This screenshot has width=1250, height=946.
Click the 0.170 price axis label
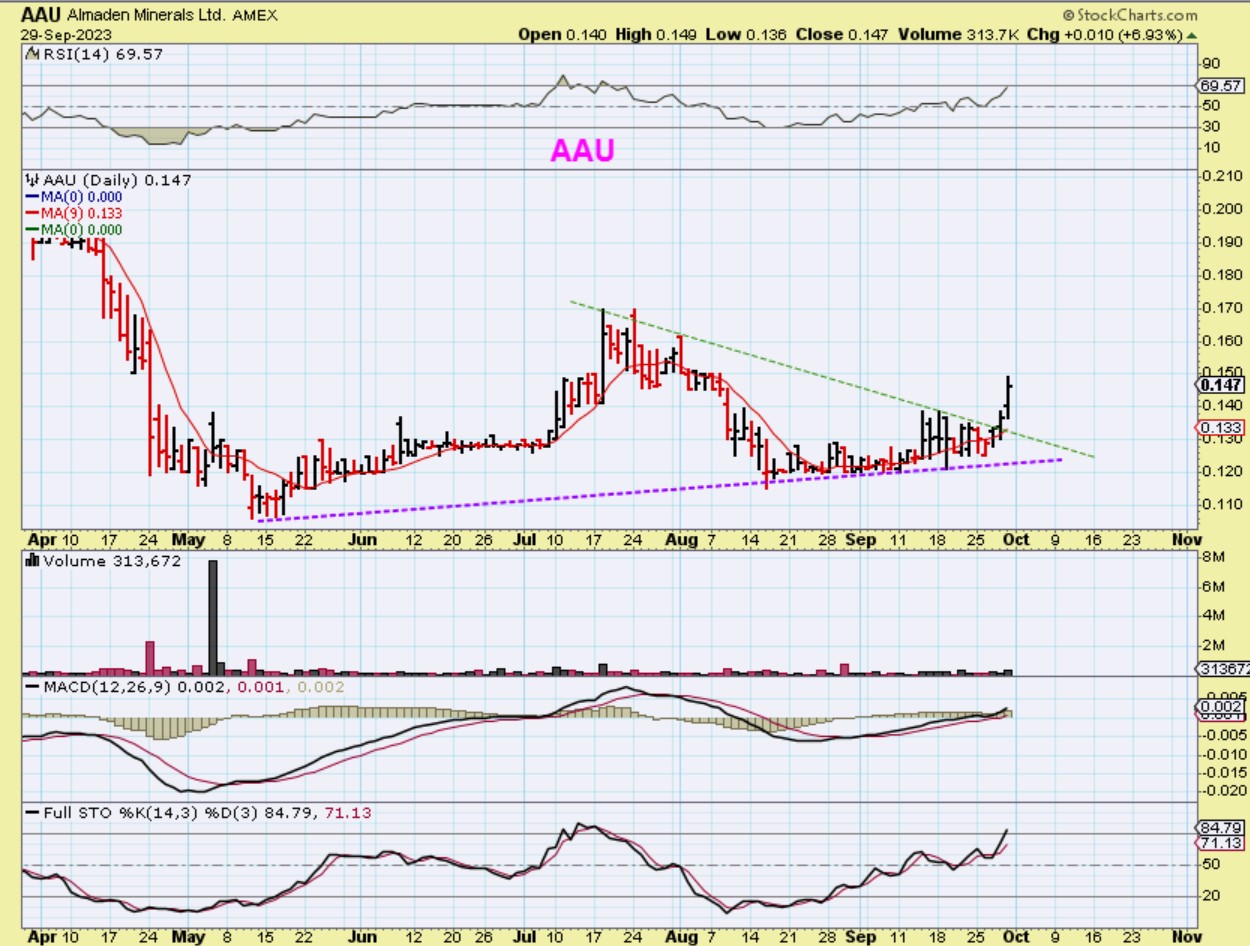(1220, 307)
